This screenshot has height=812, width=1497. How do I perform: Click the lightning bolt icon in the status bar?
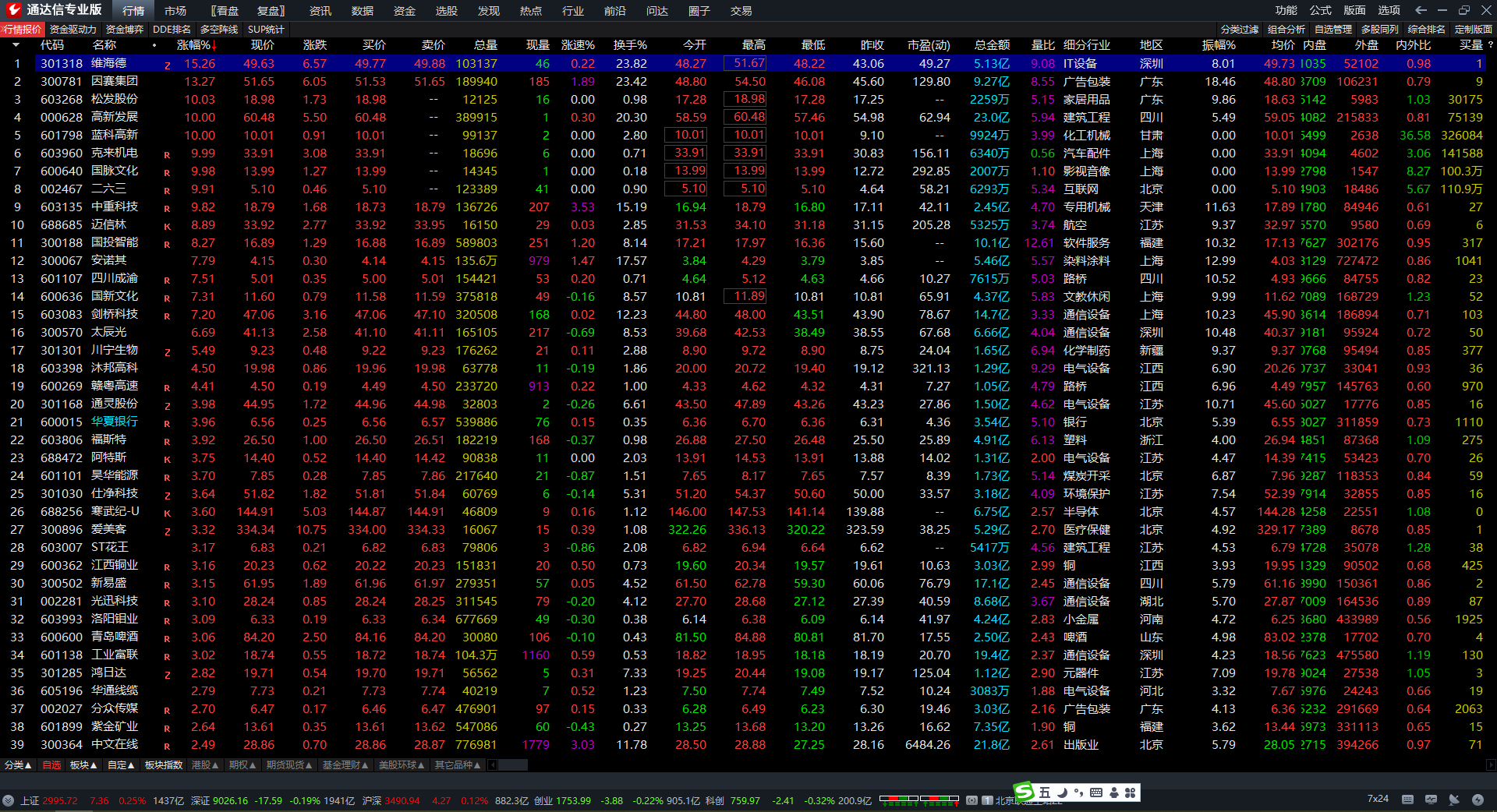coord(1478,800)
